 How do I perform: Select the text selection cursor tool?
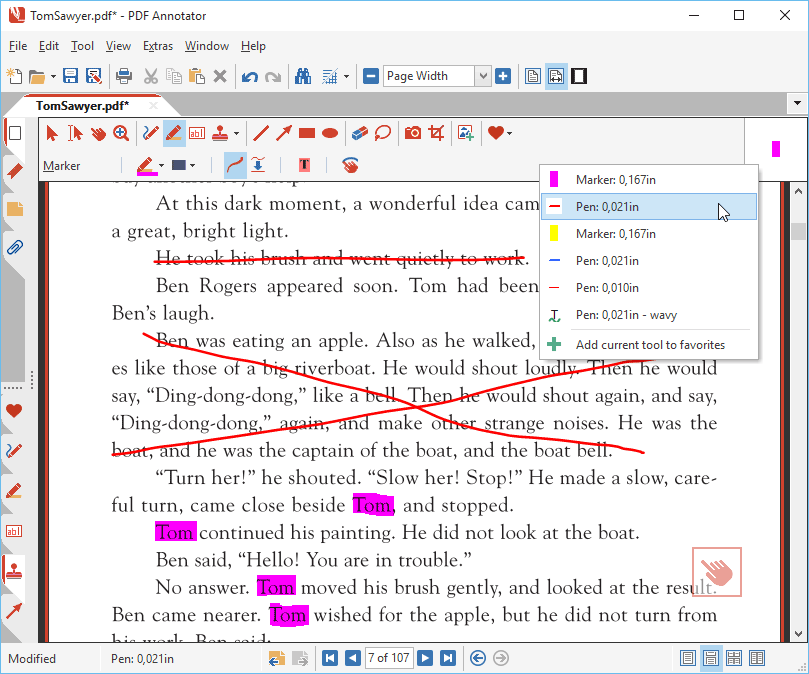click(75, 134)
